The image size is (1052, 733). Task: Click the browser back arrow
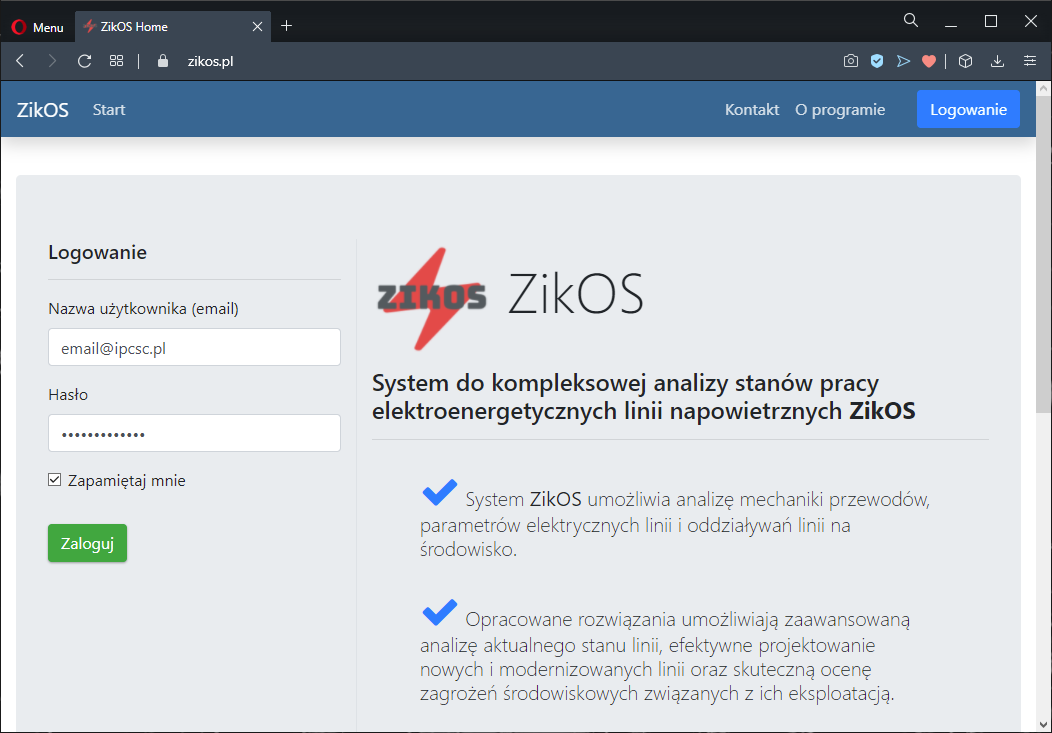(x=20, y=61)
